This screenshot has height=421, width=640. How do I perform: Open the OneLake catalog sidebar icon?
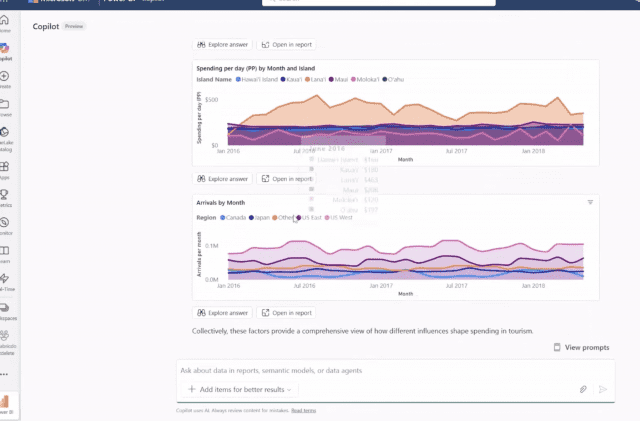[4, 132]
